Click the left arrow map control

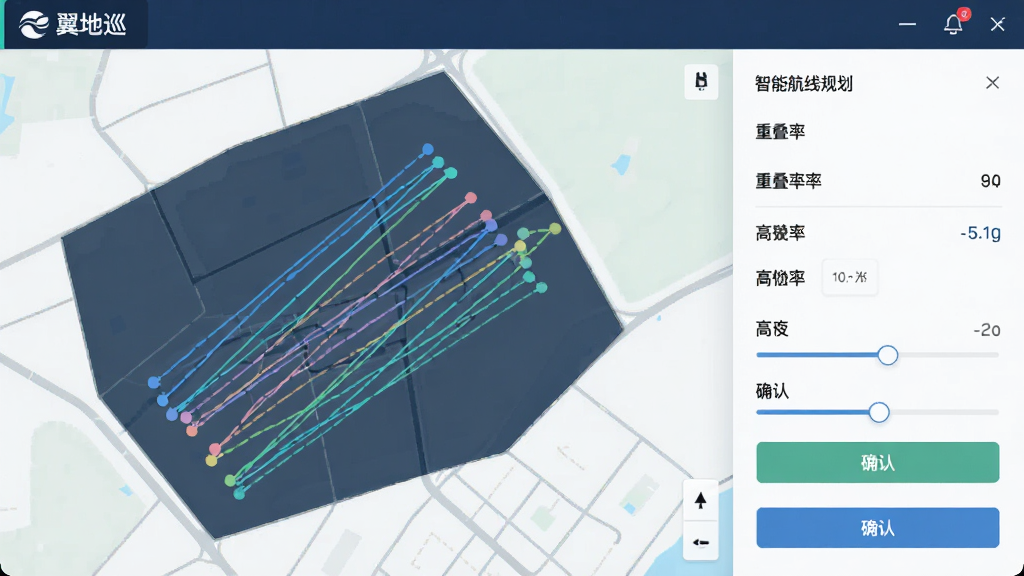(701, 542)
